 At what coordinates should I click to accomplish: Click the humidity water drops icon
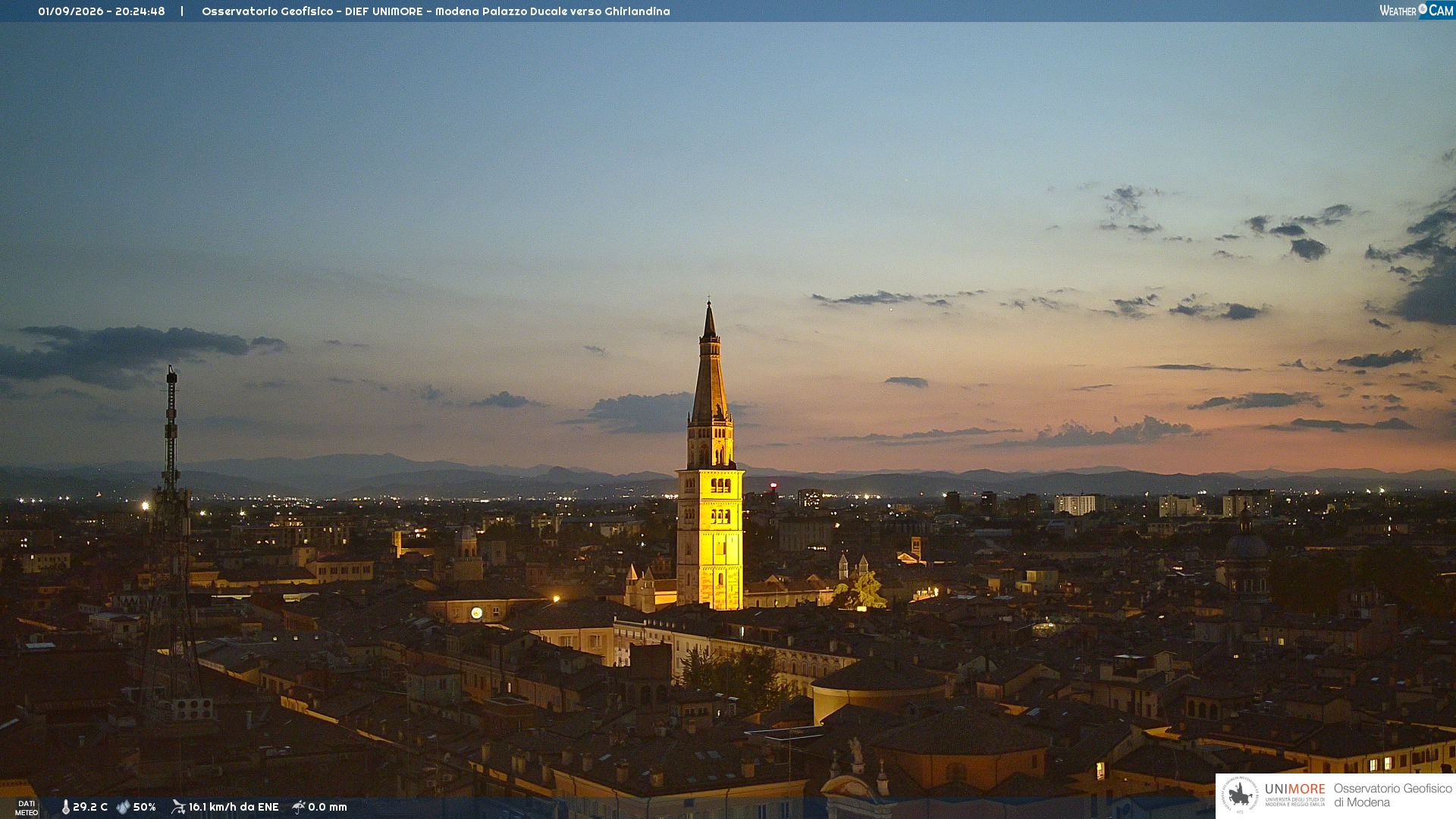[123, 807]
